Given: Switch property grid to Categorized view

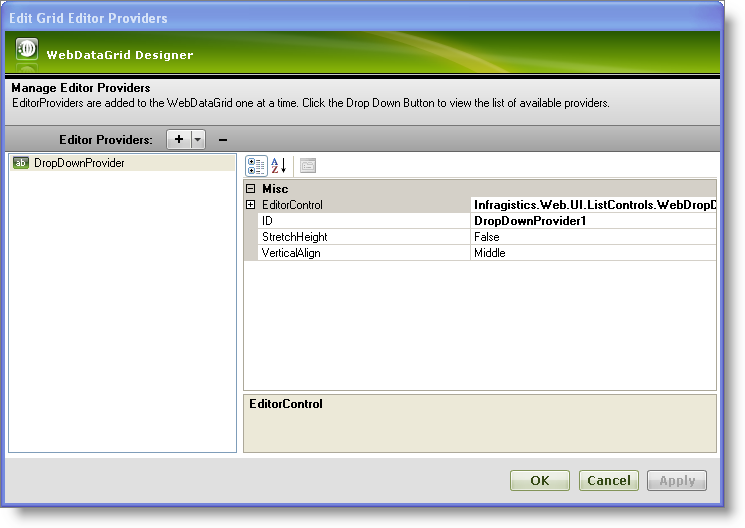Looking at the screenshot, I should (x=256, y=166).
